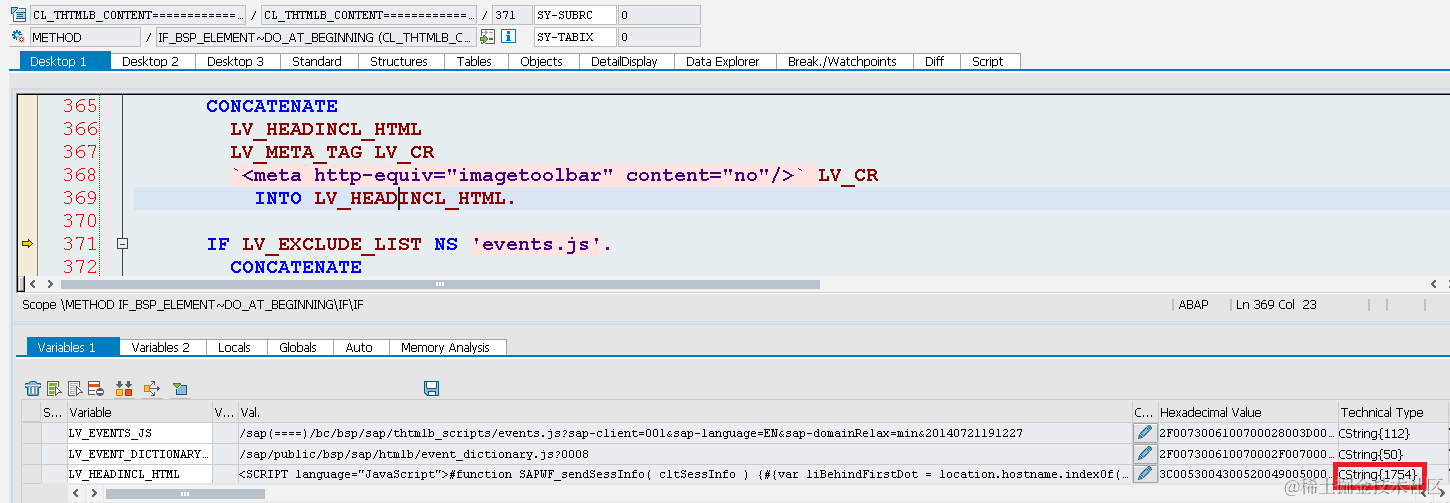This screenshot has height=503, width=1450.
Task: Click the code editor horizontal scrollbar thumb
Action: tap(440, 284)
